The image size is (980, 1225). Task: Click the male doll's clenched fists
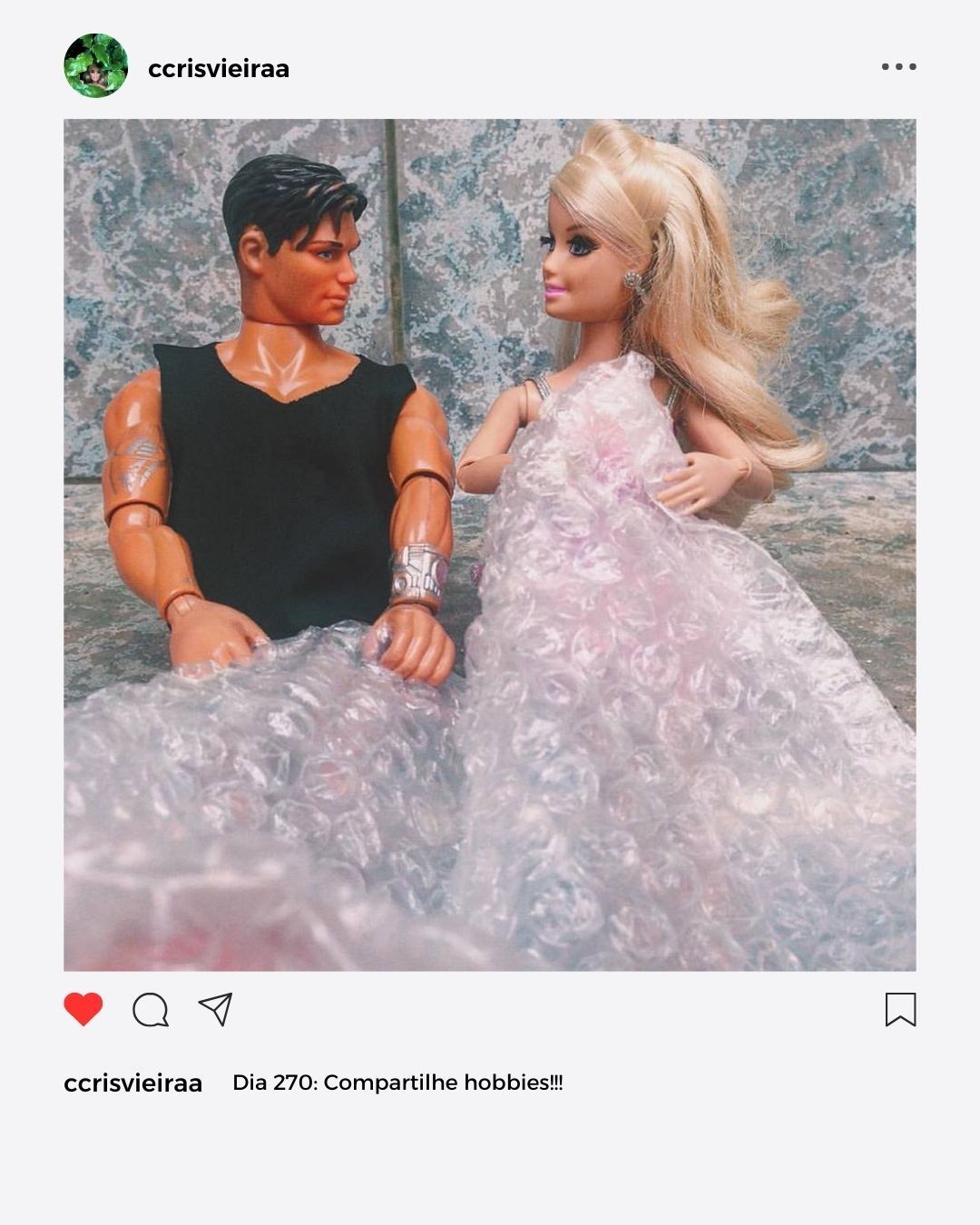[313, 644]
